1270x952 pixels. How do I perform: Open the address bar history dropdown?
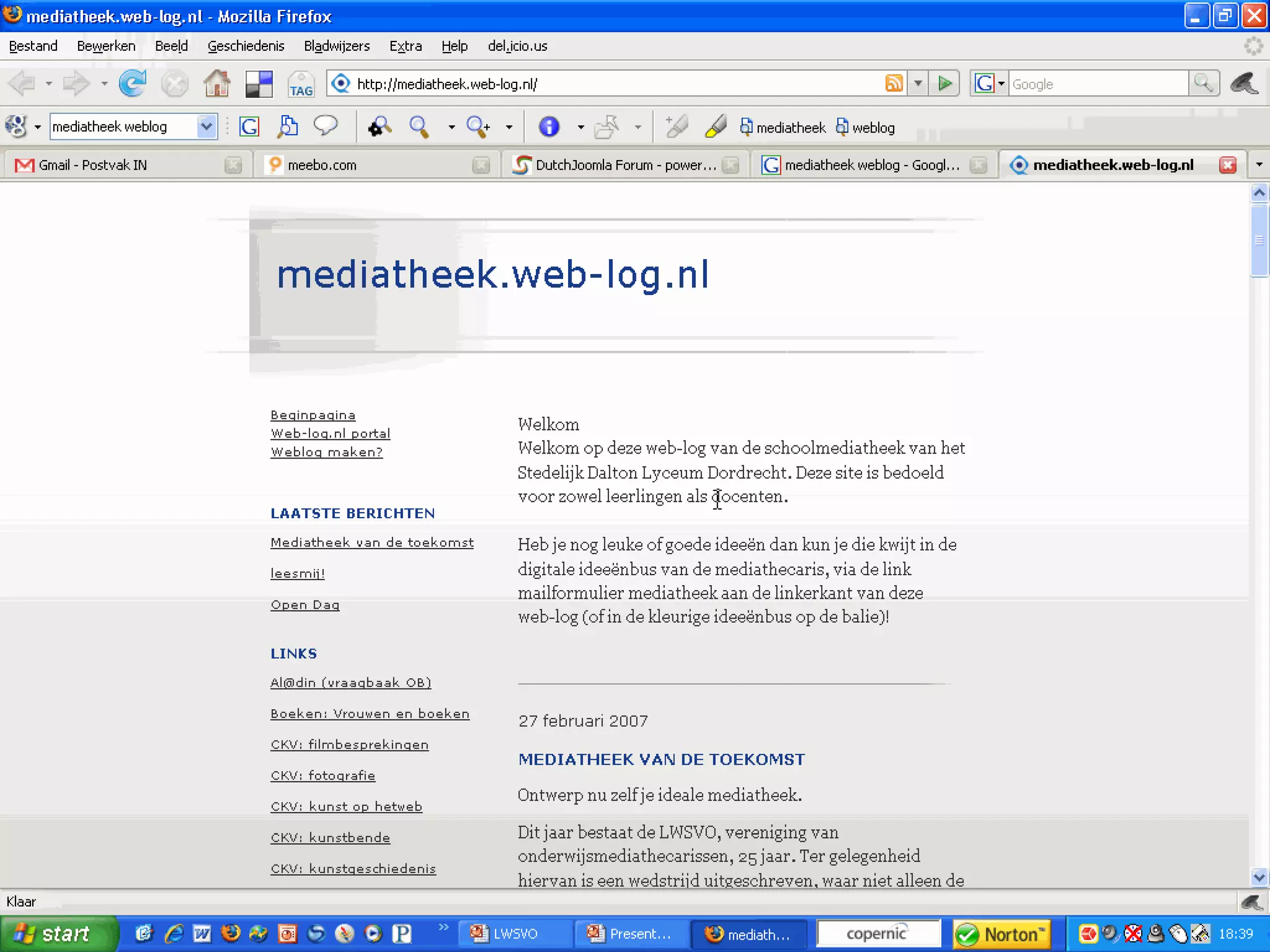(918, 83)
